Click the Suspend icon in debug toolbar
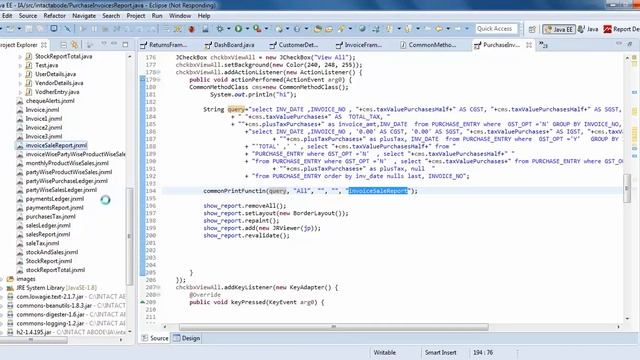640x360 pixels. tap(94, 29)
